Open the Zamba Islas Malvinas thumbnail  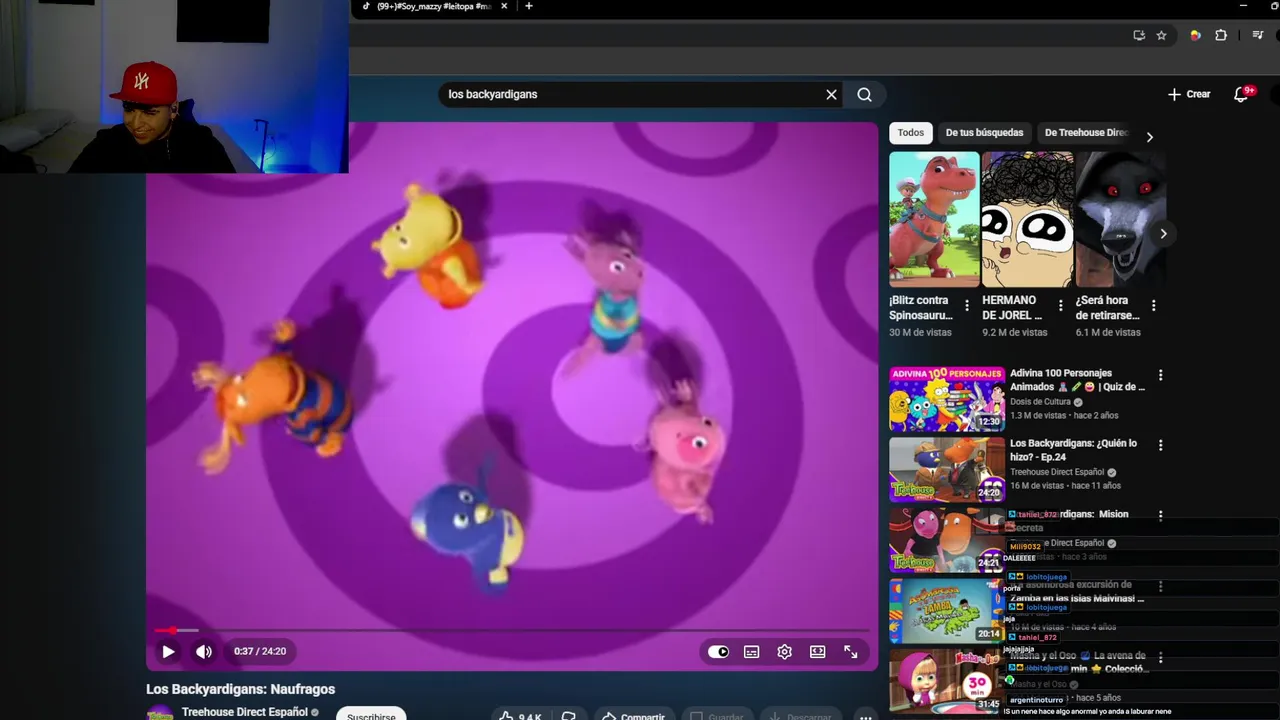coord(947,612)
